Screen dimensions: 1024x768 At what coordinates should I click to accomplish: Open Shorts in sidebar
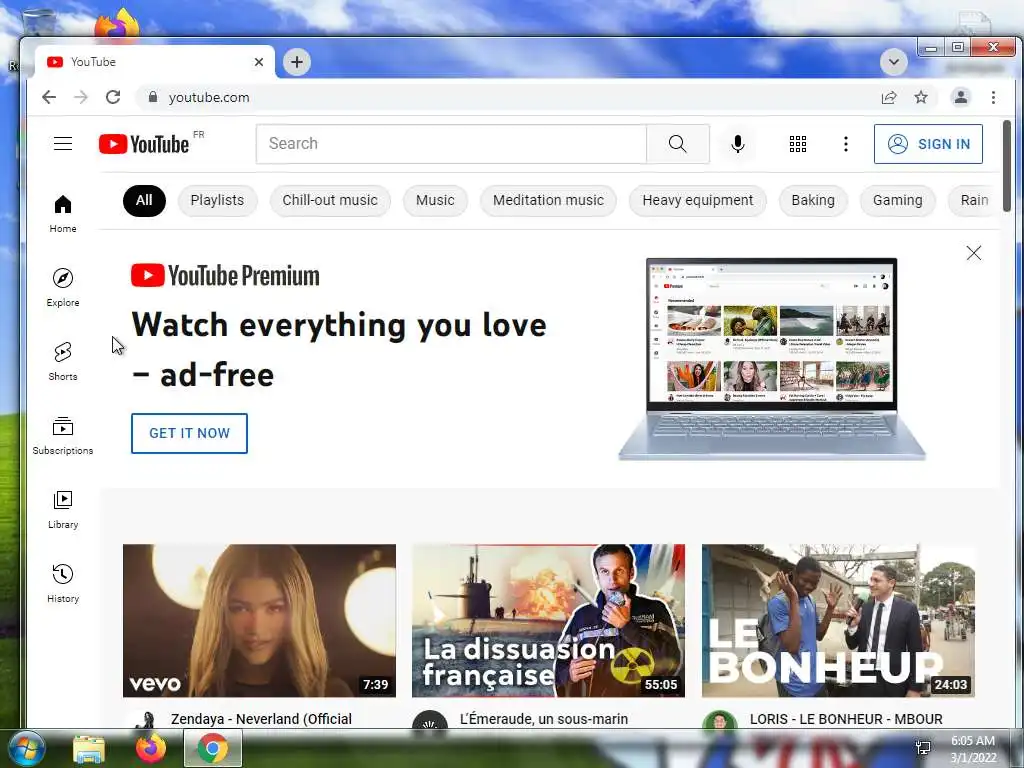pos(63,361)
